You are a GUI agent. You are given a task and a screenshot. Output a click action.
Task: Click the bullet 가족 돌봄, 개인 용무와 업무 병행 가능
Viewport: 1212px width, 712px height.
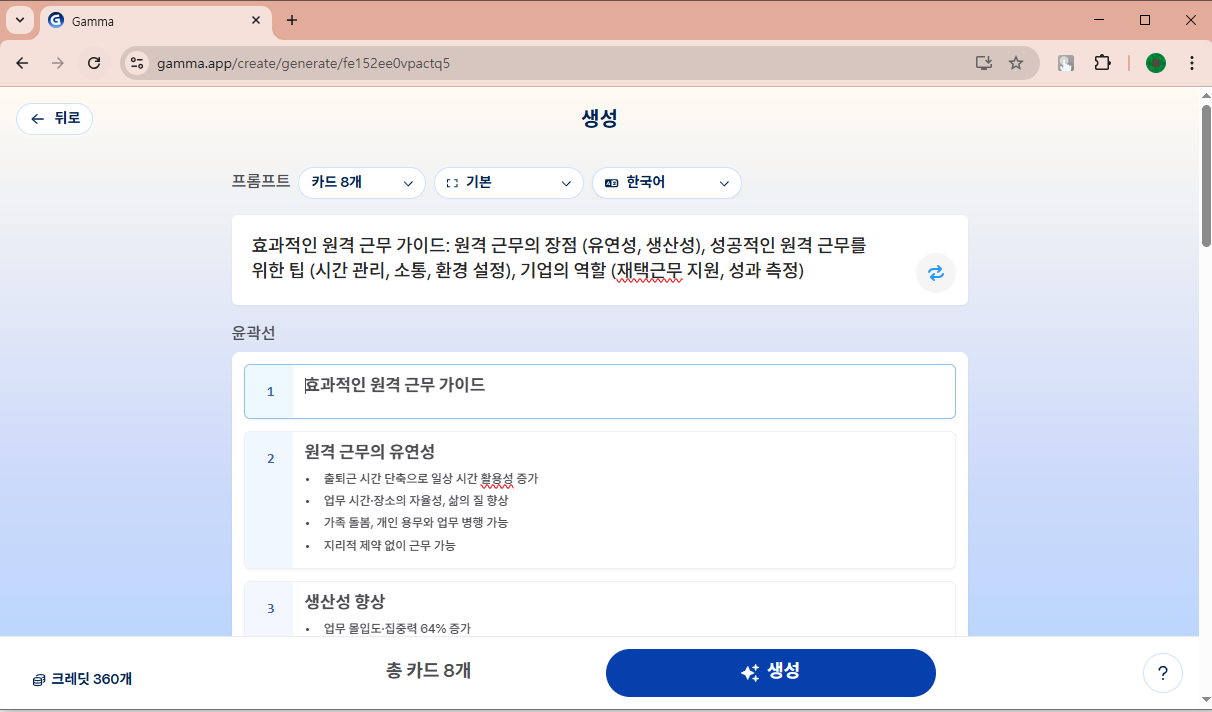click(416, 523)
